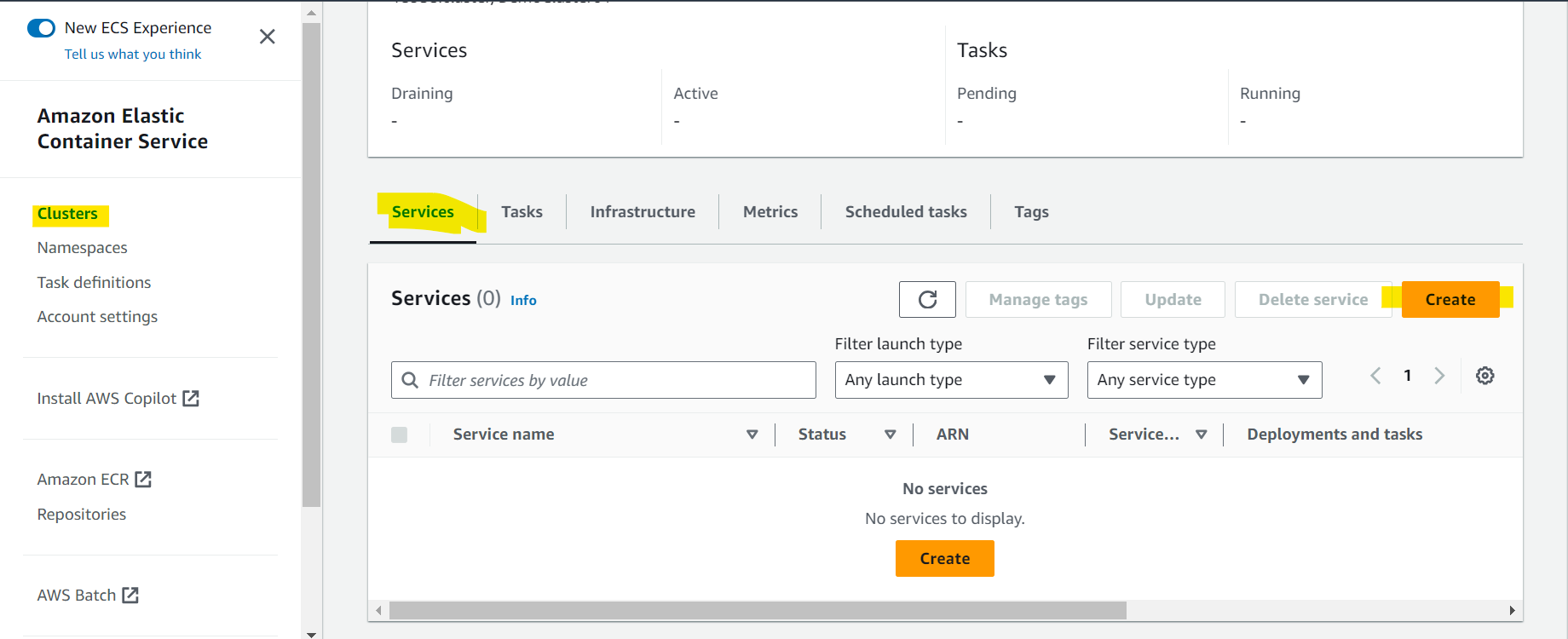Navigate to Namespaces in sidebar

pos(83,248)
